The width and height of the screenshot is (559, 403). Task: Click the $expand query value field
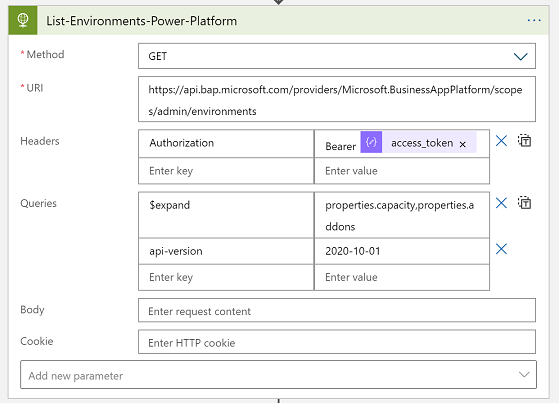[402, 215]
